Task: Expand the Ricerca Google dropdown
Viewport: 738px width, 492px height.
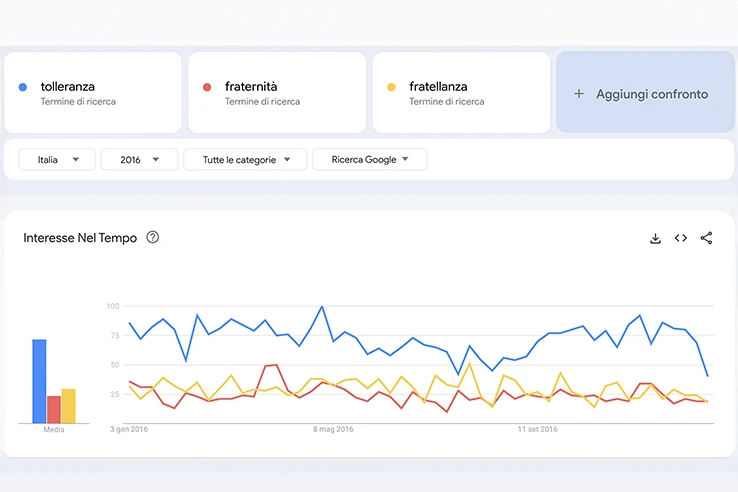Action: tap(369, 159)
